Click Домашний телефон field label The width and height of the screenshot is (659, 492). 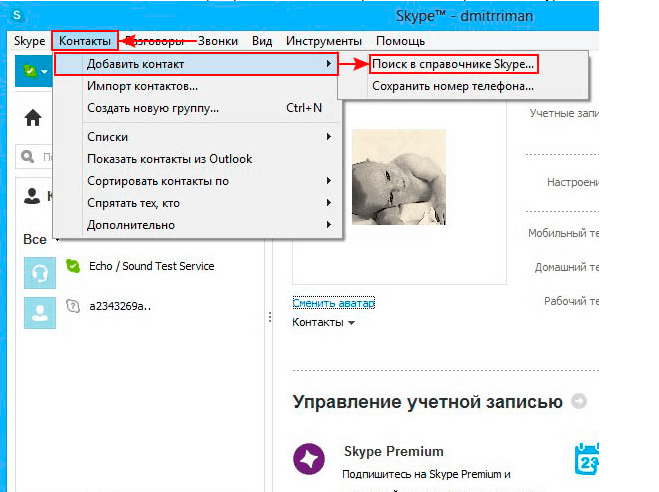pyautogui.click(x=567, y=267)
